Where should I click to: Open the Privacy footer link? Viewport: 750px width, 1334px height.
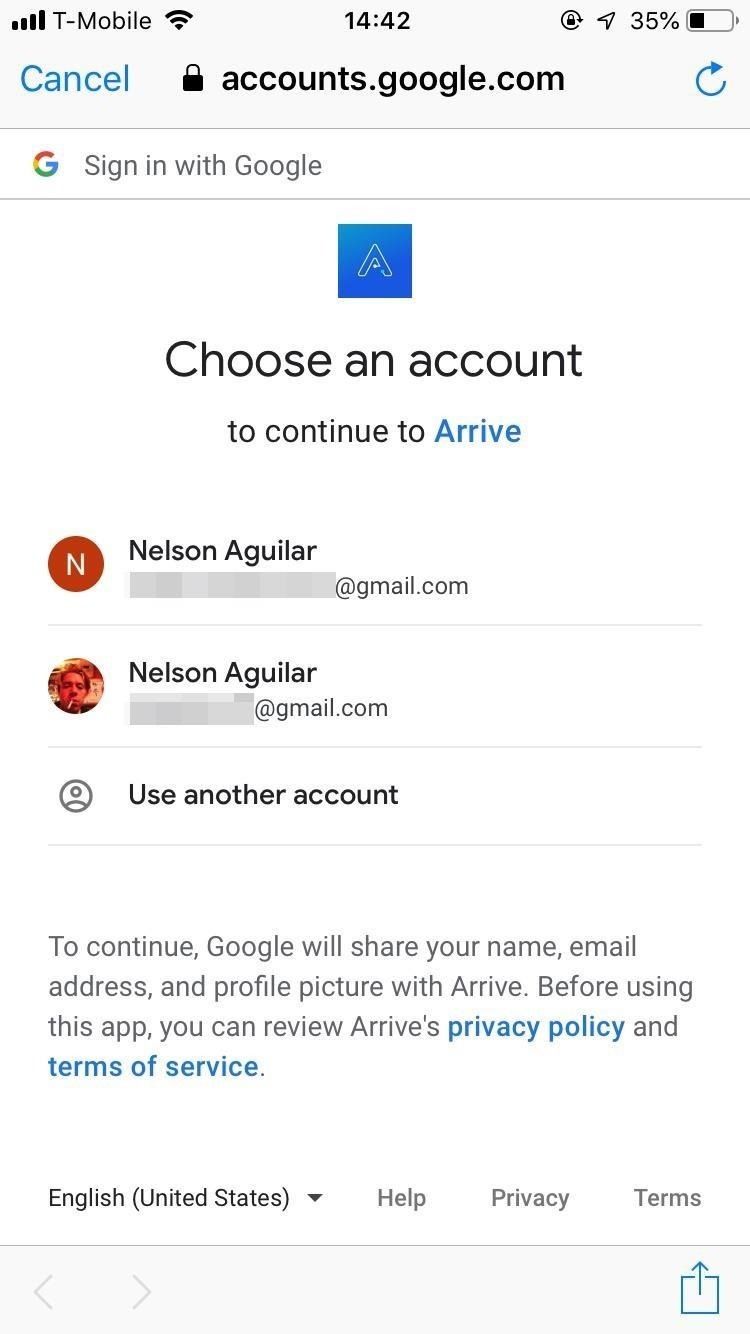(530, 1198)
